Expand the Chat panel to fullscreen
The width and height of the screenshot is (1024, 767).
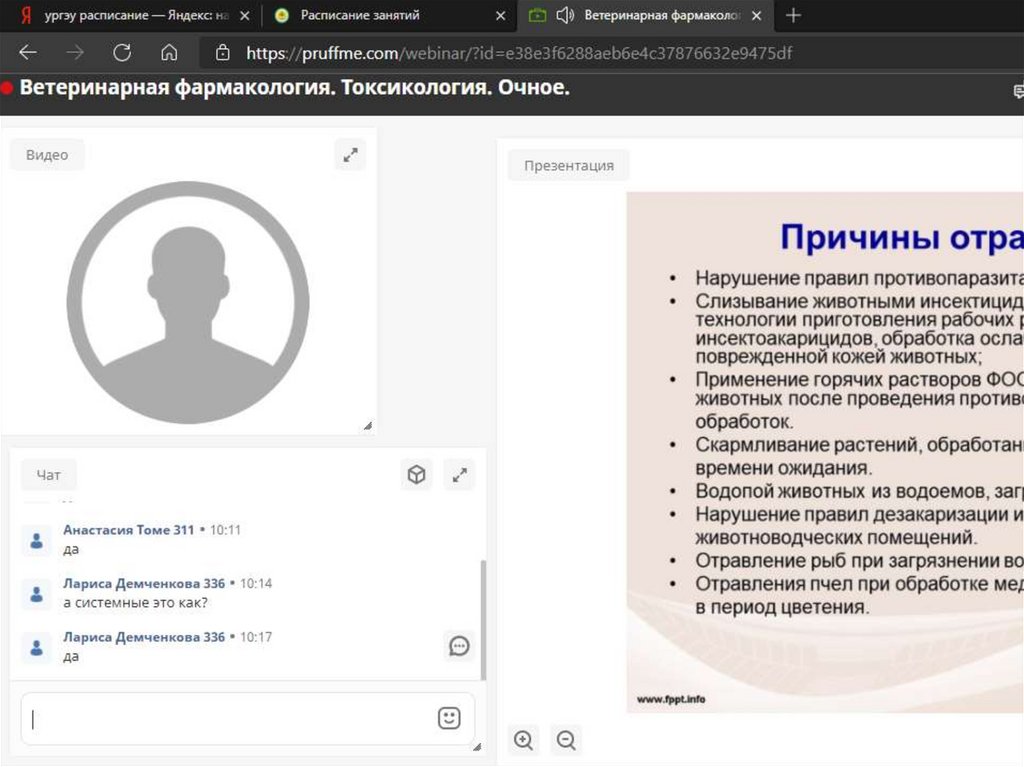pos(459,475)
